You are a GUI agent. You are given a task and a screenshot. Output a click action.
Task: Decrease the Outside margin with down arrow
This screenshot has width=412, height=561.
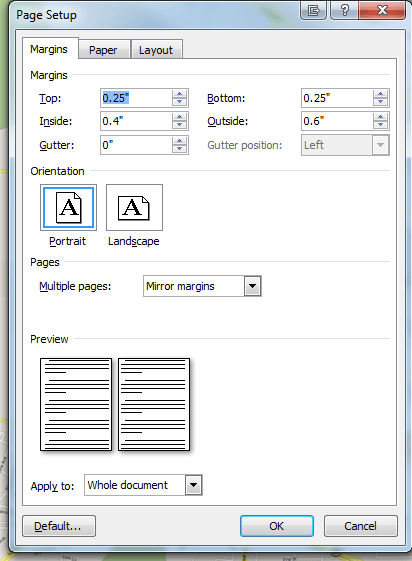[381, 125]
